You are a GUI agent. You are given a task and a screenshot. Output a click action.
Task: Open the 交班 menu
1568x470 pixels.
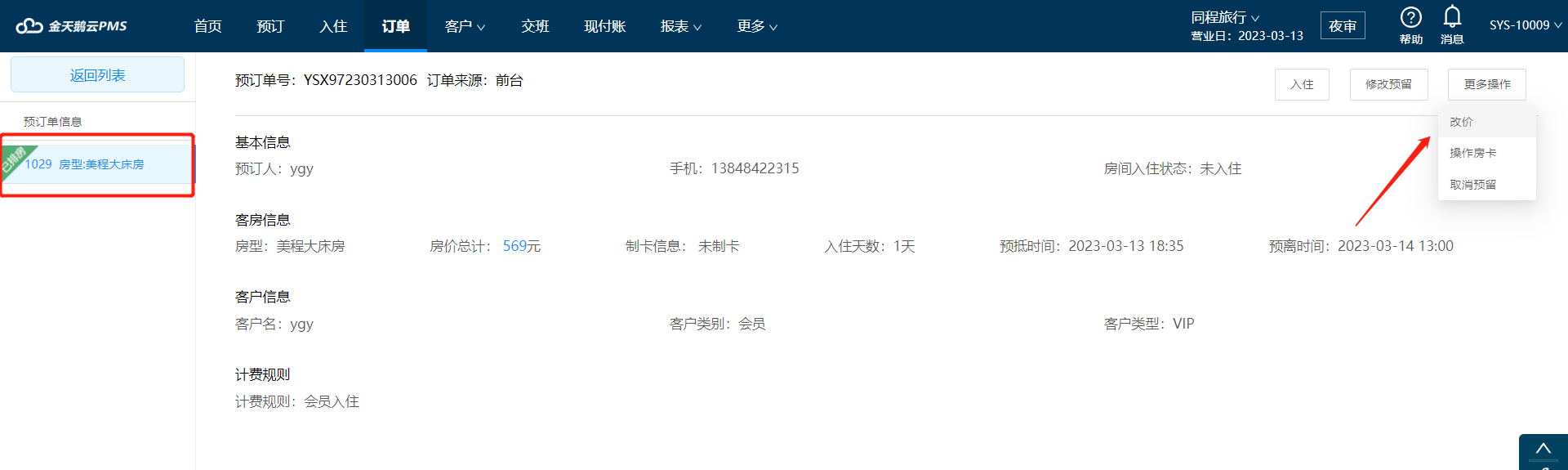535,26
